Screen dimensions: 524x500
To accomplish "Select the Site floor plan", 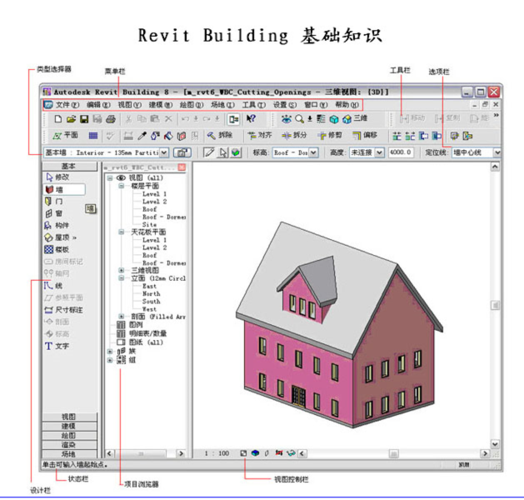I will 149,225.
